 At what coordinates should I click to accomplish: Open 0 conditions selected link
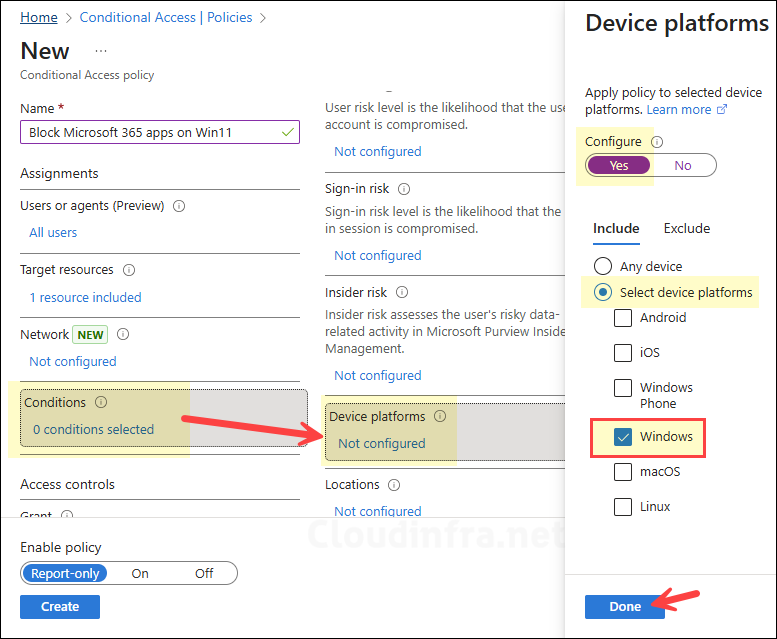94,429
